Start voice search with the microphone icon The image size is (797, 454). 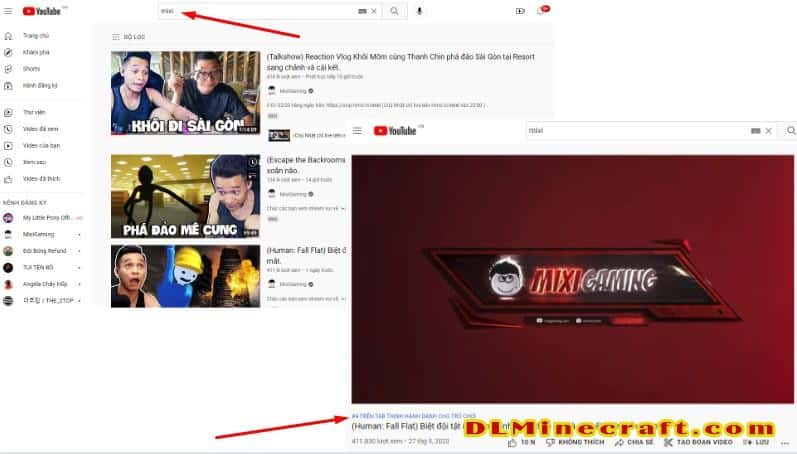pyautogui.click(x=419, y=11)
